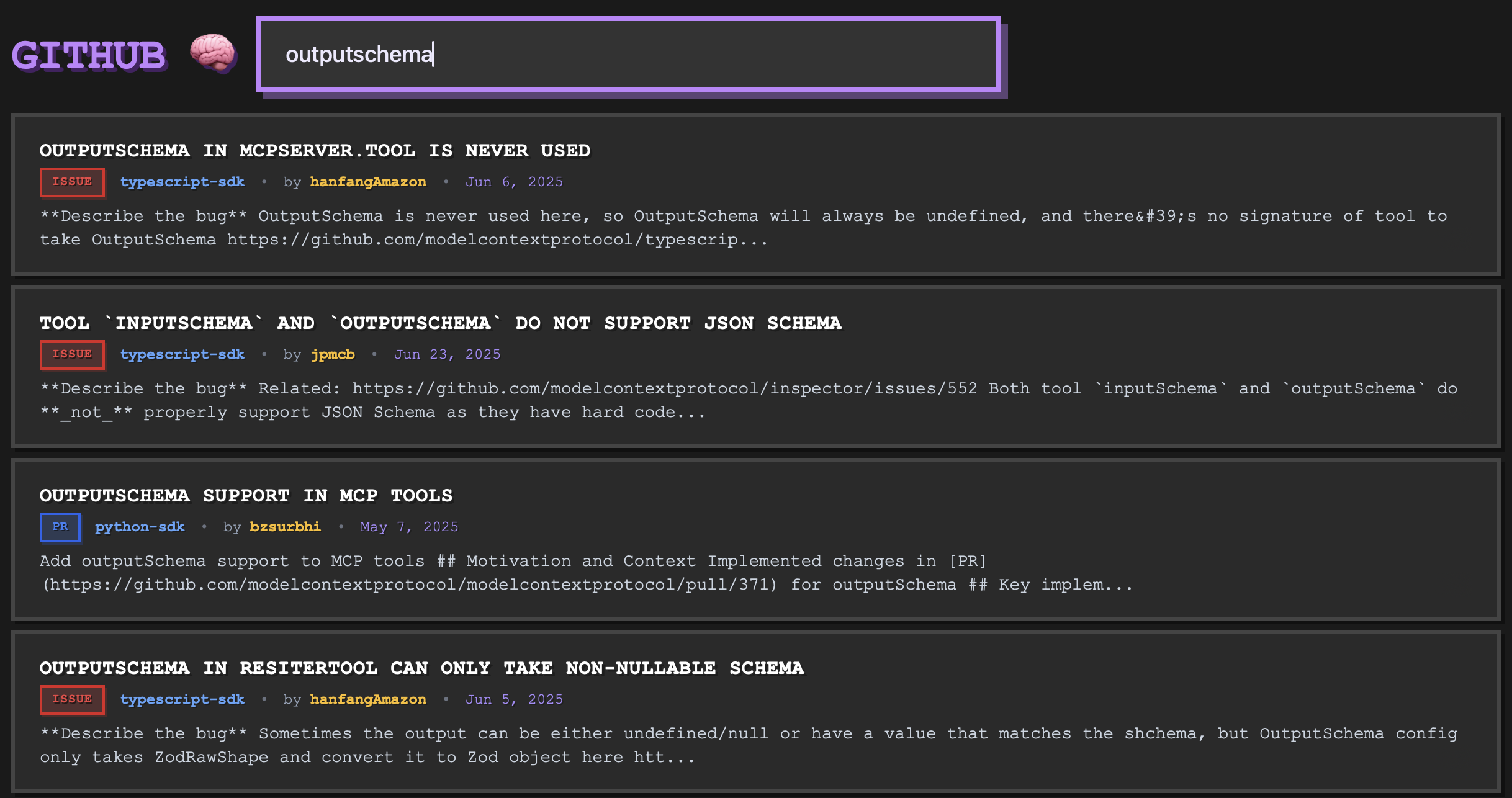Click ISSUE badge on the Jun 5 result
1512x798 pixels.
click(72, 699)
